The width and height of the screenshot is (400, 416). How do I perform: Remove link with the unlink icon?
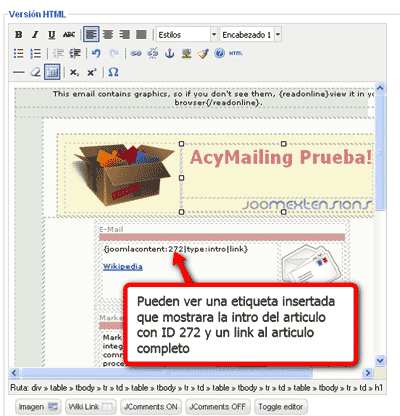click(x=153, y=53)
